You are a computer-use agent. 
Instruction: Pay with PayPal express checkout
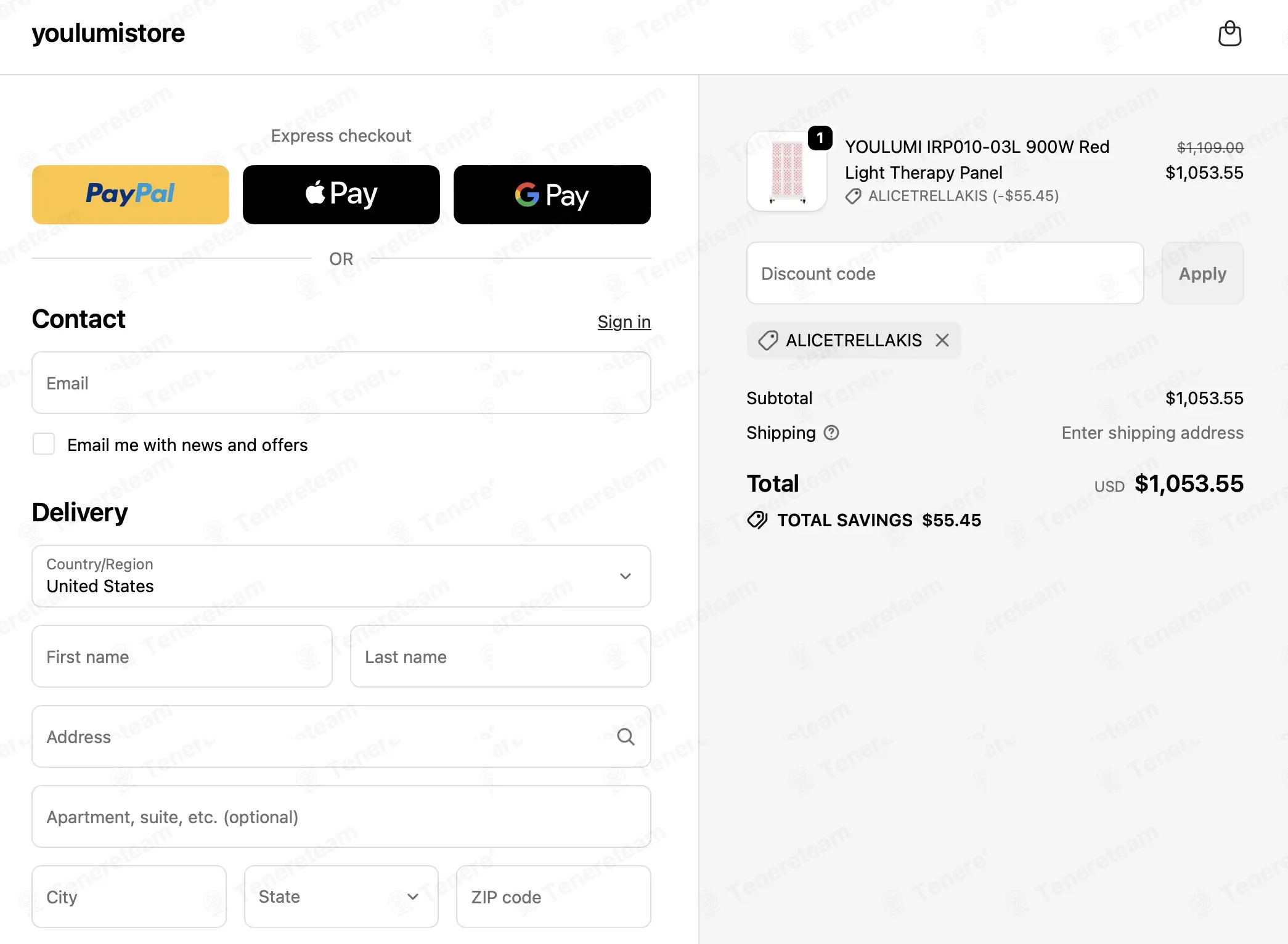pos(131,195)
